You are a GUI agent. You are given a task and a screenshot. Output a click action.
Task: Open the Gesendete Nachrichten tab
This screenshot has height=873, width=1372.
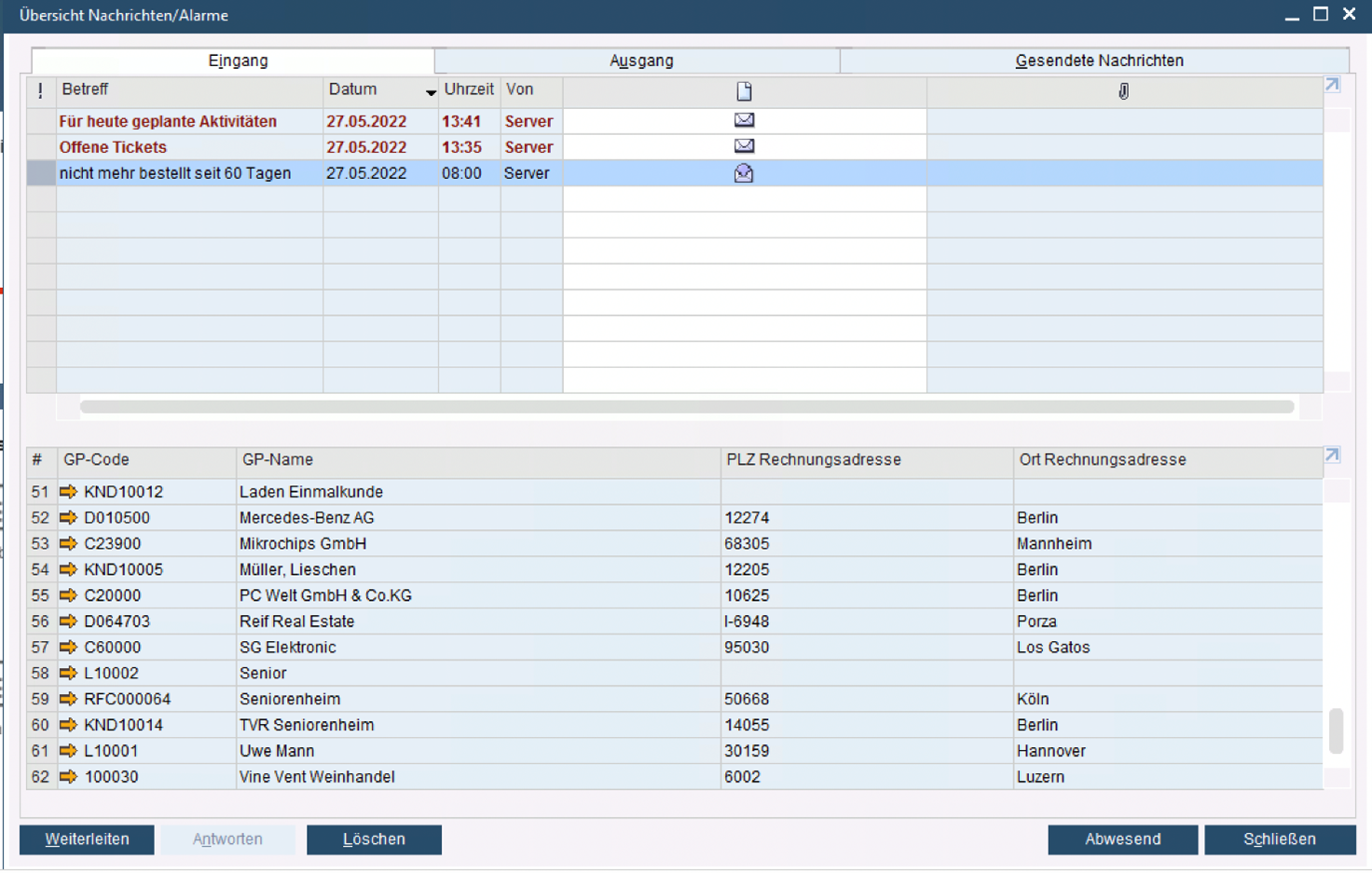click(1098, 60)
